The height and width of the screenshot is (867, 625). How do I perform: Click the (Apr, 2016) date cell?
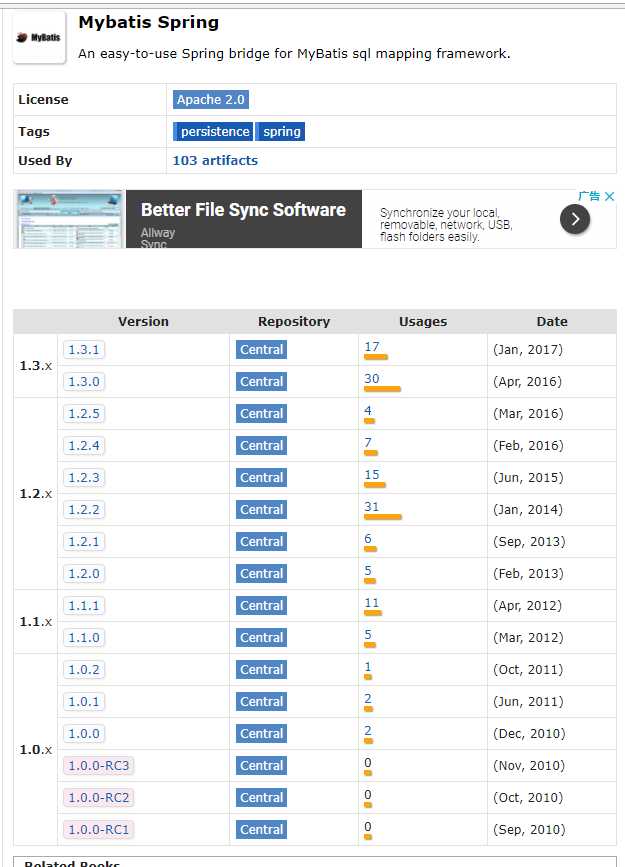tap(528, 382)
